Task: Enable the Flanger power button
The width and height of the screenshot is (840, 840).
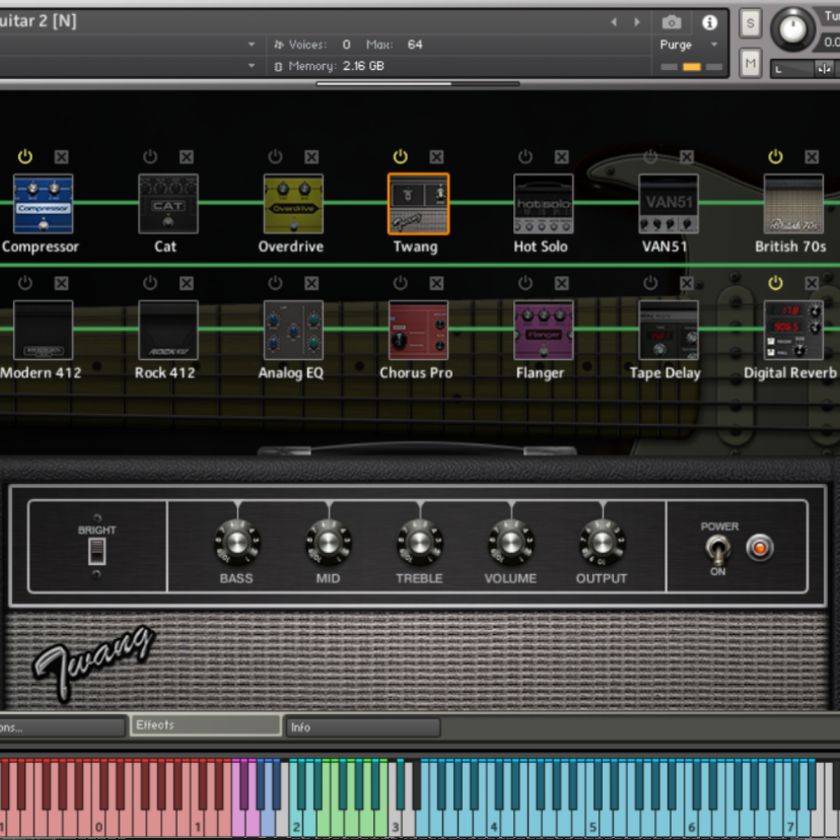Action: (x=526, y=283)
